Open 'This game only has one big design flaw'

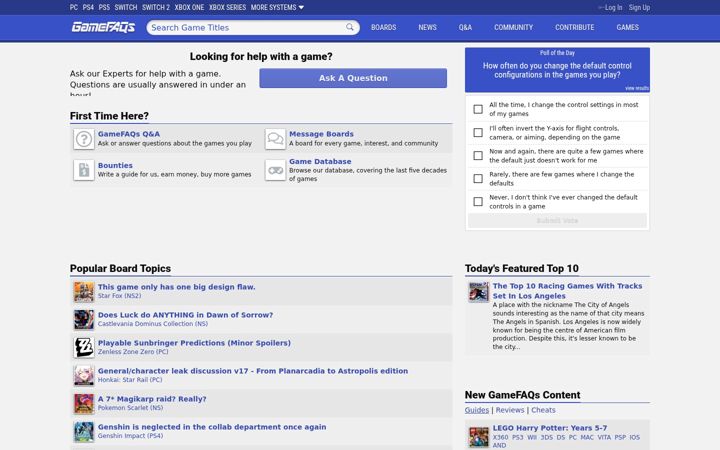point(176,287)
